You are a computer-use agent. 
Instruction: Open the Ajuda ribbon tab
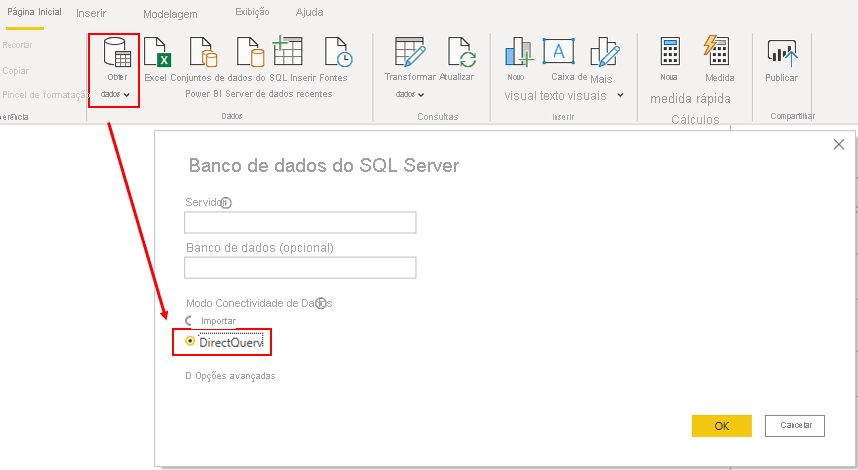pyautogui.click(x=309, y=12)
